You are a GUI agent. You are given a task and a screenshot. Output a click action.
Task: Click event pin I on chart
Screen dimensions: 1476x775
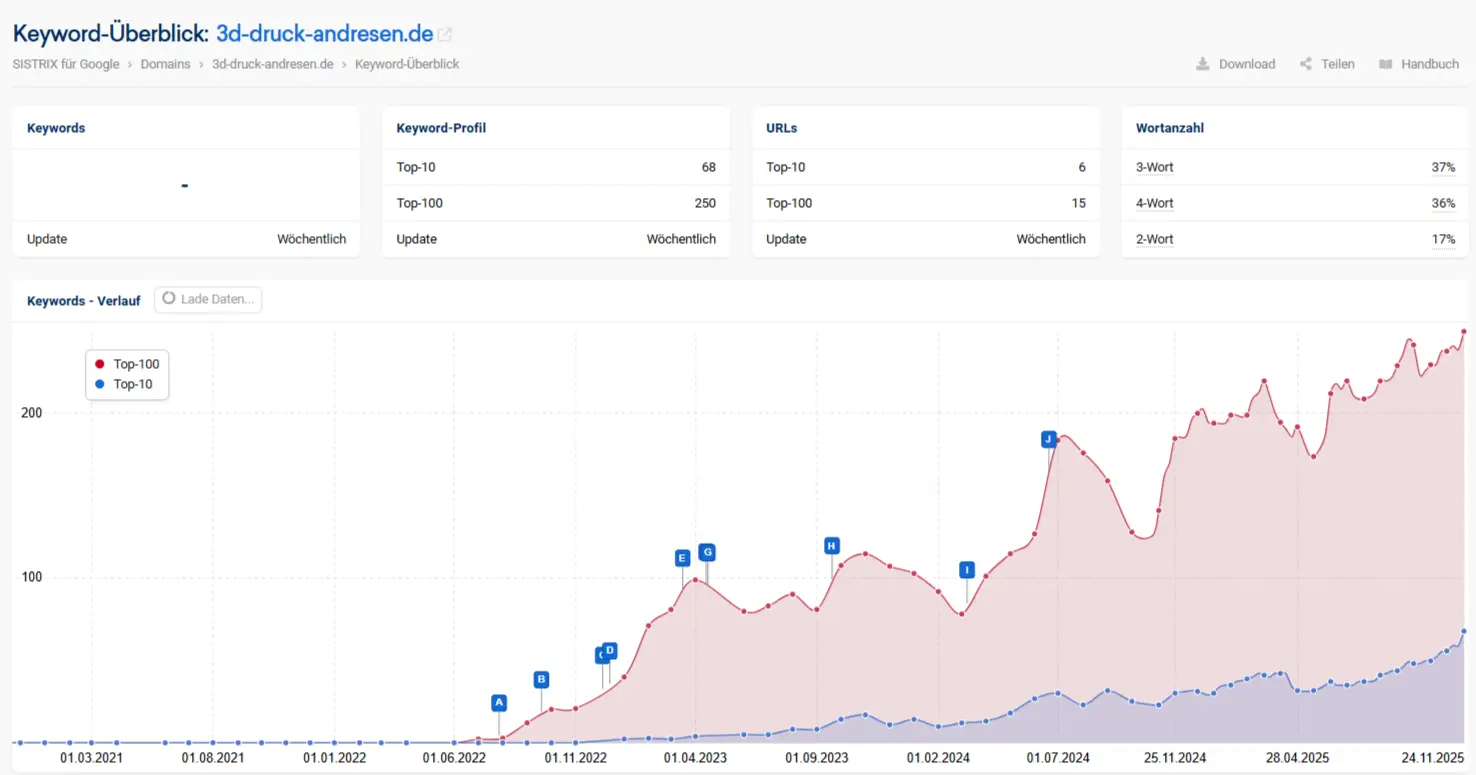[x=966, y=570]
